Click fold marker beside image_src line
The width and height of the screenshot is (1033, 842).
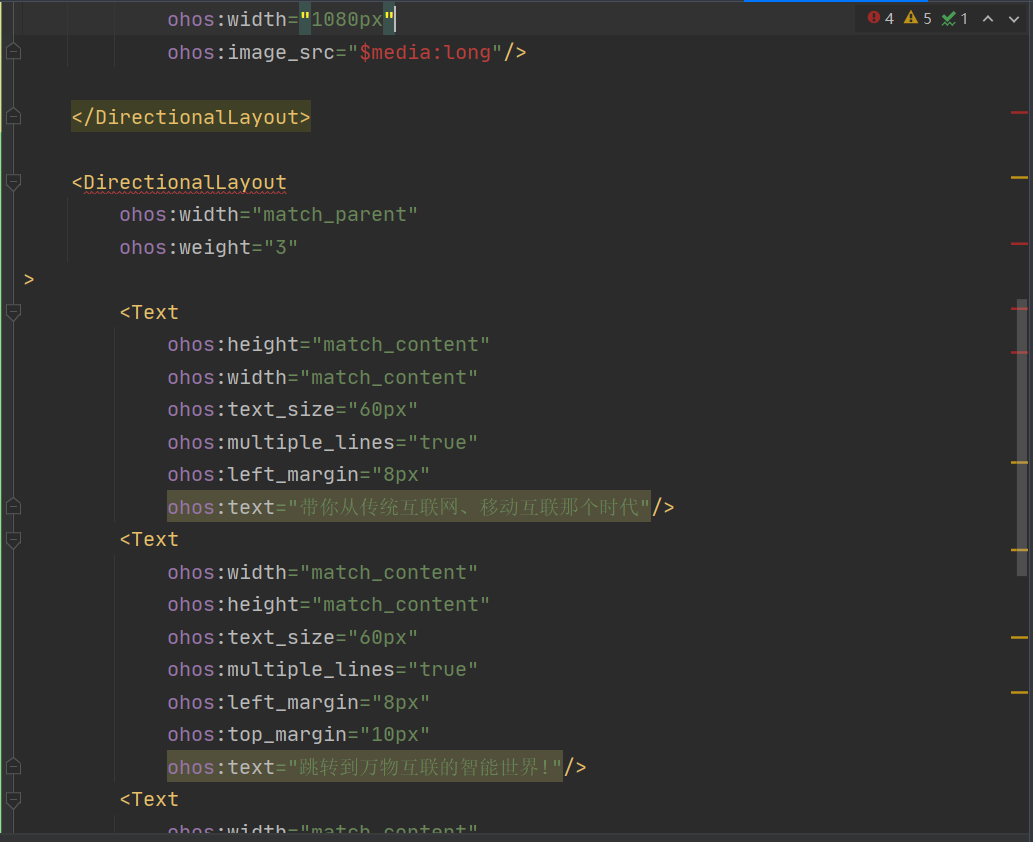pyautogui.click(x=13, y=52)
